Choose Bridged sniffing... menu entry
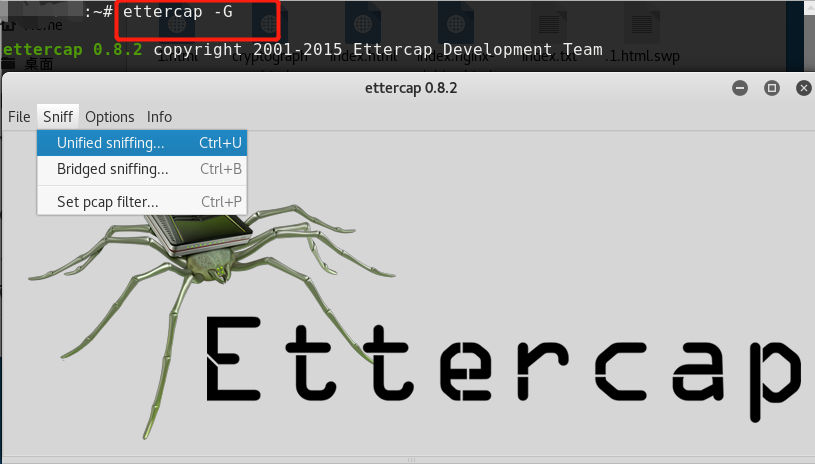This screenshot has width=815, height=464. coord(142,169)
